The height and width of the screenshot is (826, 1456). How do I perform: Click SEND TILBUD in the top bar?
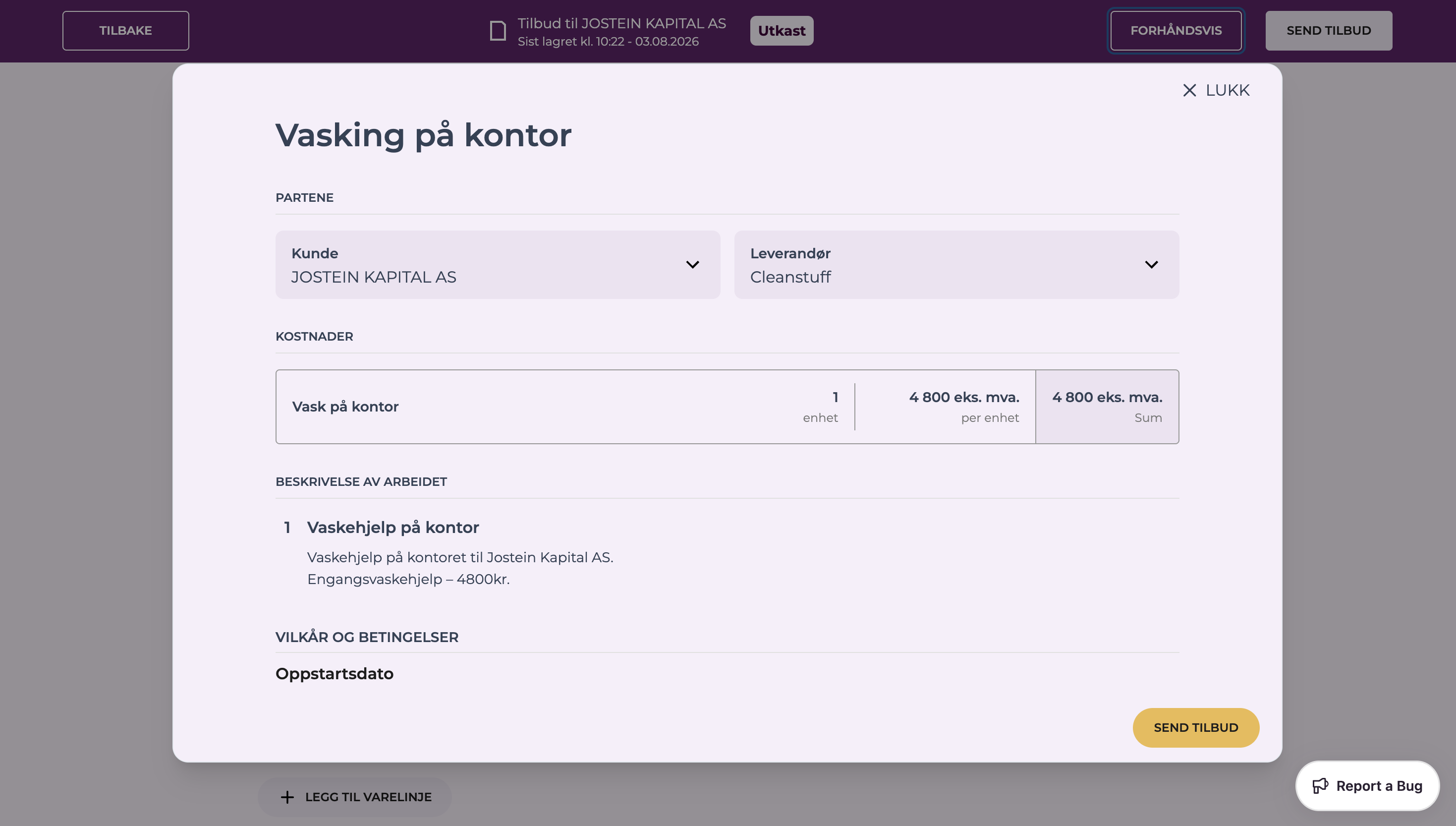point(1329,31)
